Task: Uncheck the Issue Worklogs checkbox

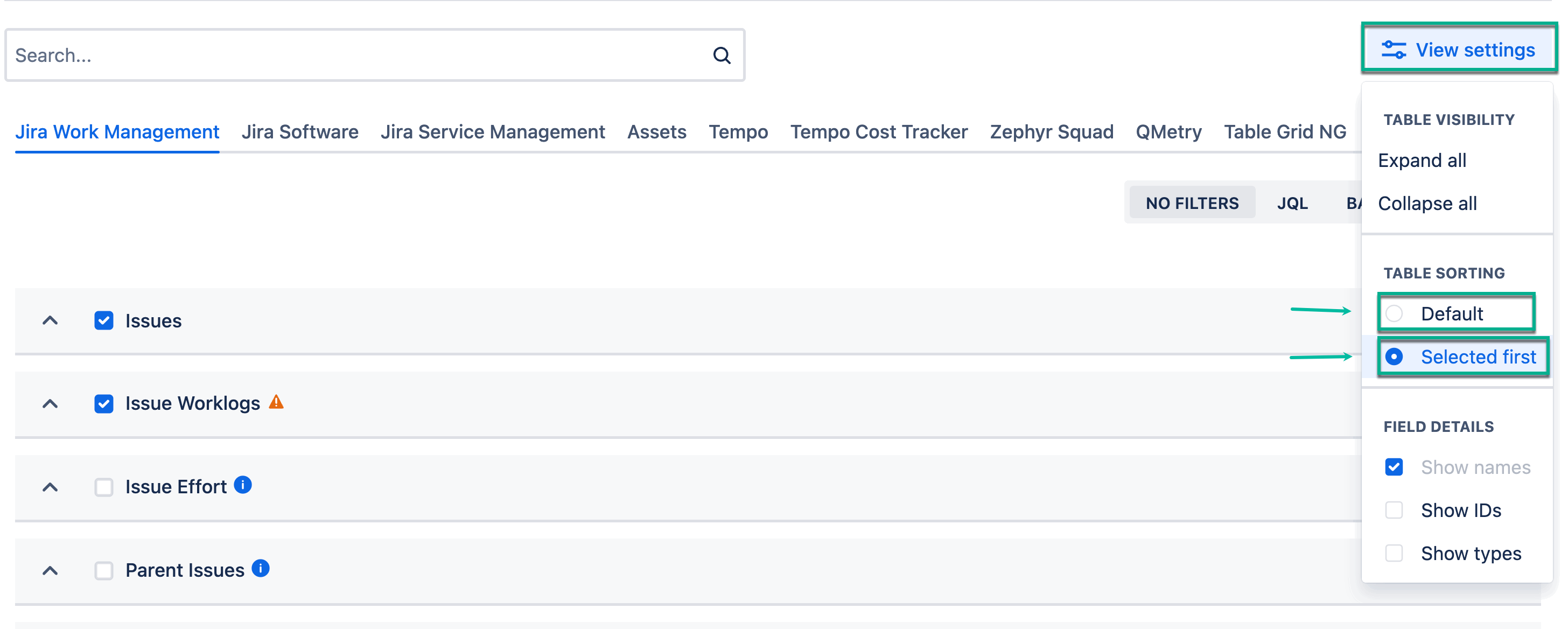Action: tap(103, 403)
